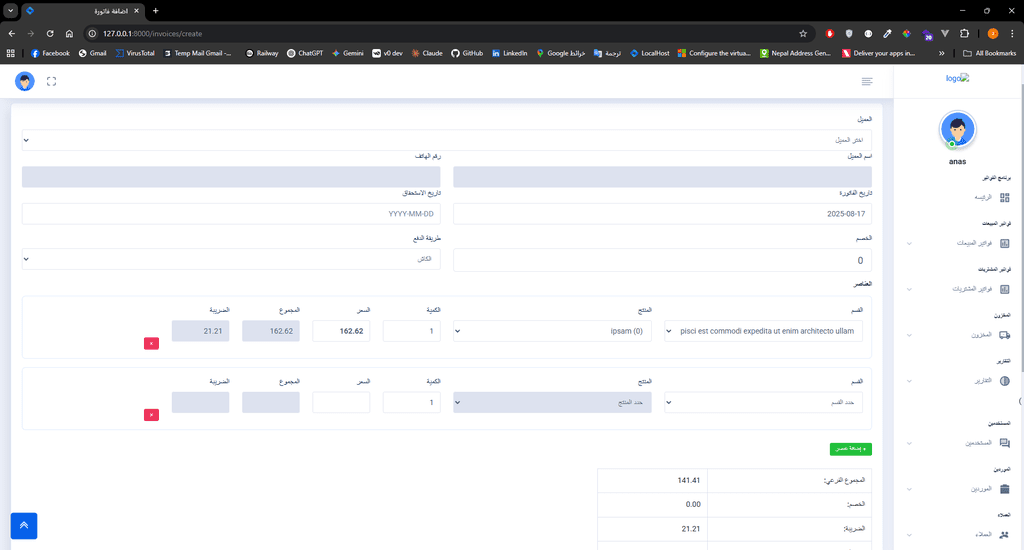Click the fullscreen toggle icon in header
The width and height of the screenshot is (1024, 550).
(52, 82)
